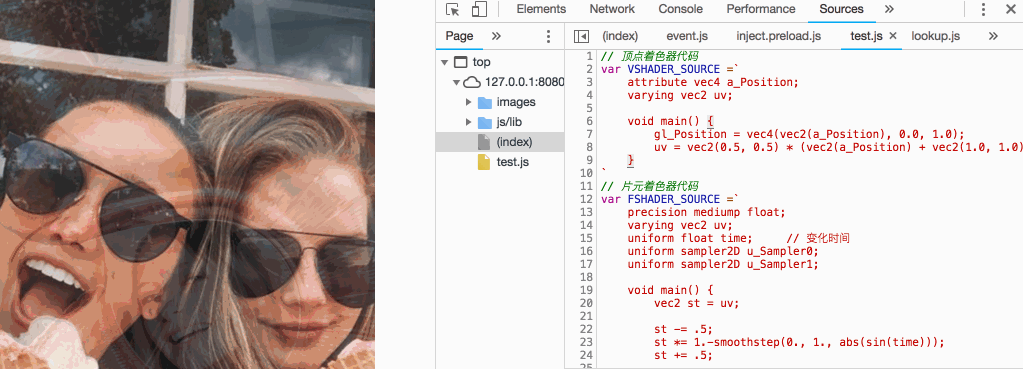Activate the inspect element picker icon
The width and height of the screenshot is (1023, 369).
453,9
